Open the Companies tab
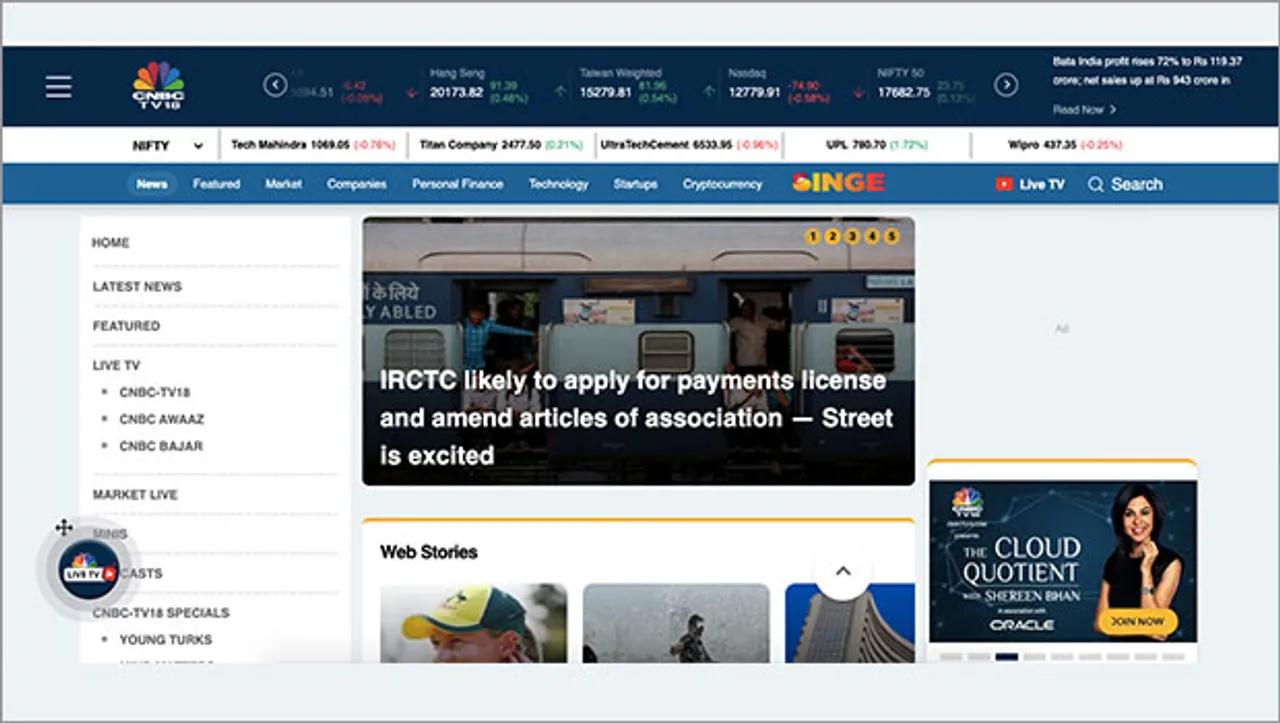 pyautogui.click(x=357, y=184)
